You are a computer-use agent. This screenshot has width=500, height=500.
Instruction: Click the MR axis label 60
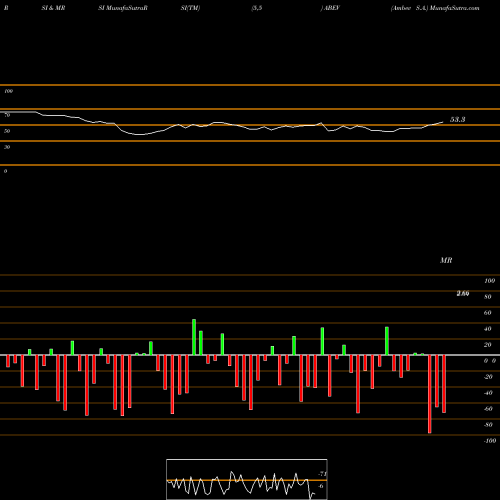(x=487, y=313)
